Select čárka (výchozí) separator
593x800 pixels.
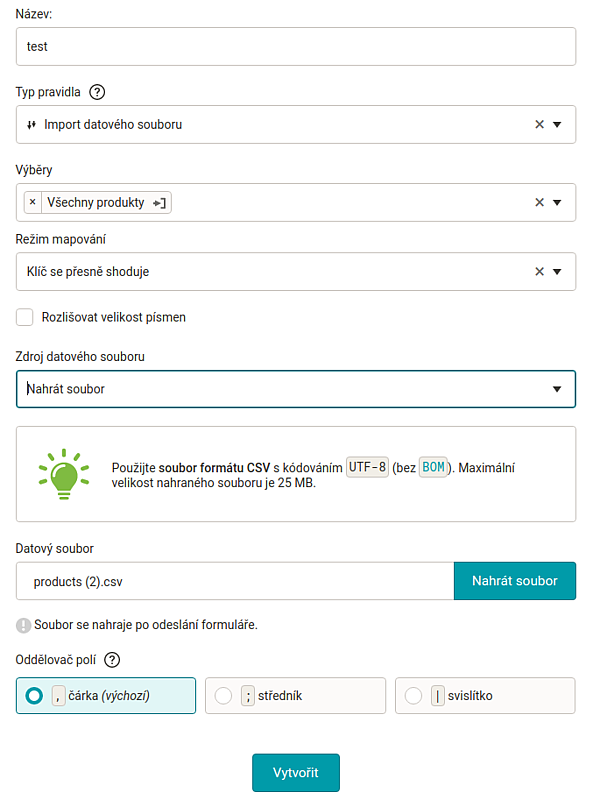pos(106,695)
